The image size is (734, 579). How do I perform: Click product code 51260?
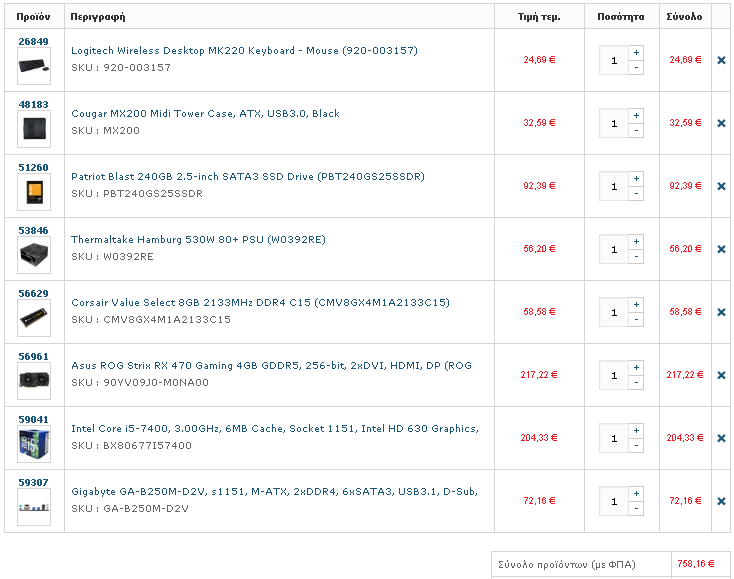pyautogui.click(x=33, y=167)
